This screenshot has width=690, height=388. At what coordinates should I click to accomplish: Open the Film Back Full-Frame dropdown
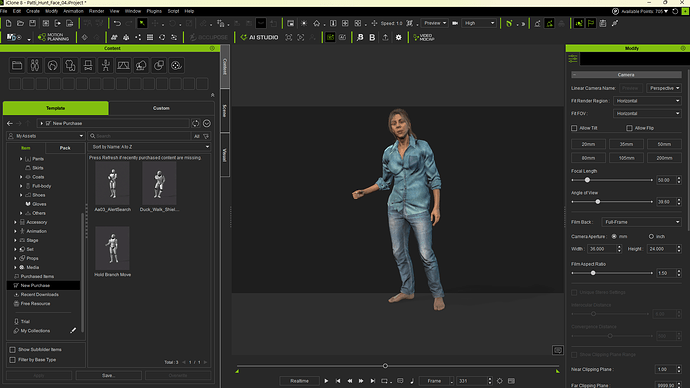coord(642,222)
